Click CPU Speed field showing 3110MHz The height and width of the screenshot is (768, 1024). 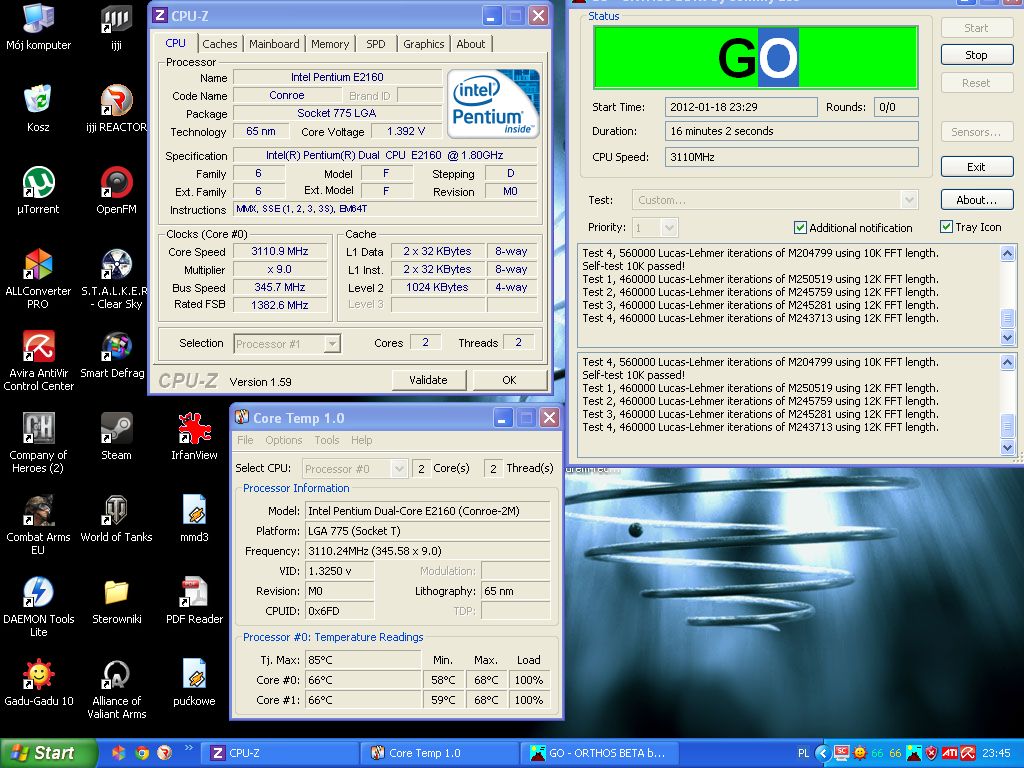click(792, 157)
